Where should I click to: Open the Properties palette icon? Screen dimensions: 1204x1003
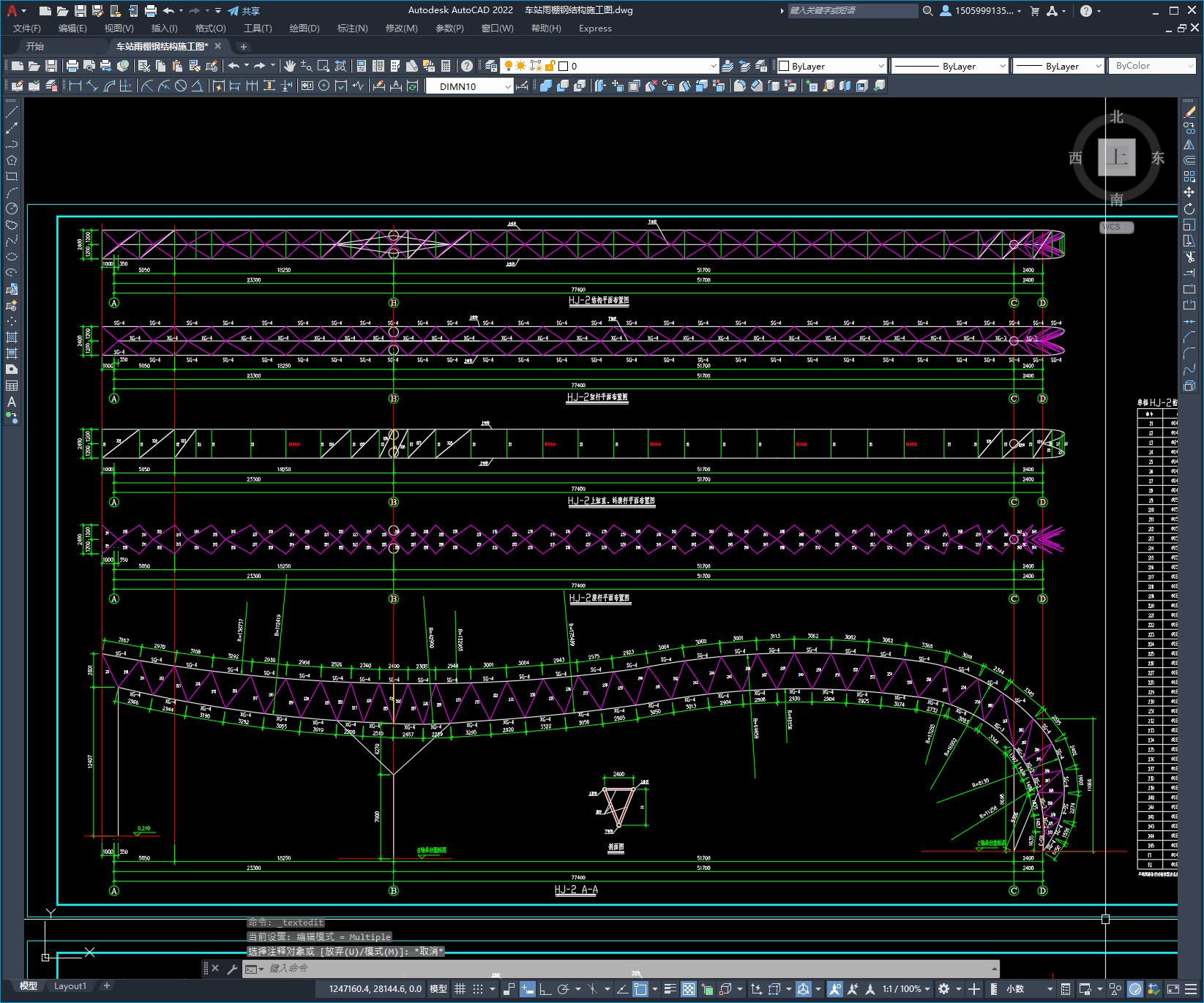click(x=362, y=66)
